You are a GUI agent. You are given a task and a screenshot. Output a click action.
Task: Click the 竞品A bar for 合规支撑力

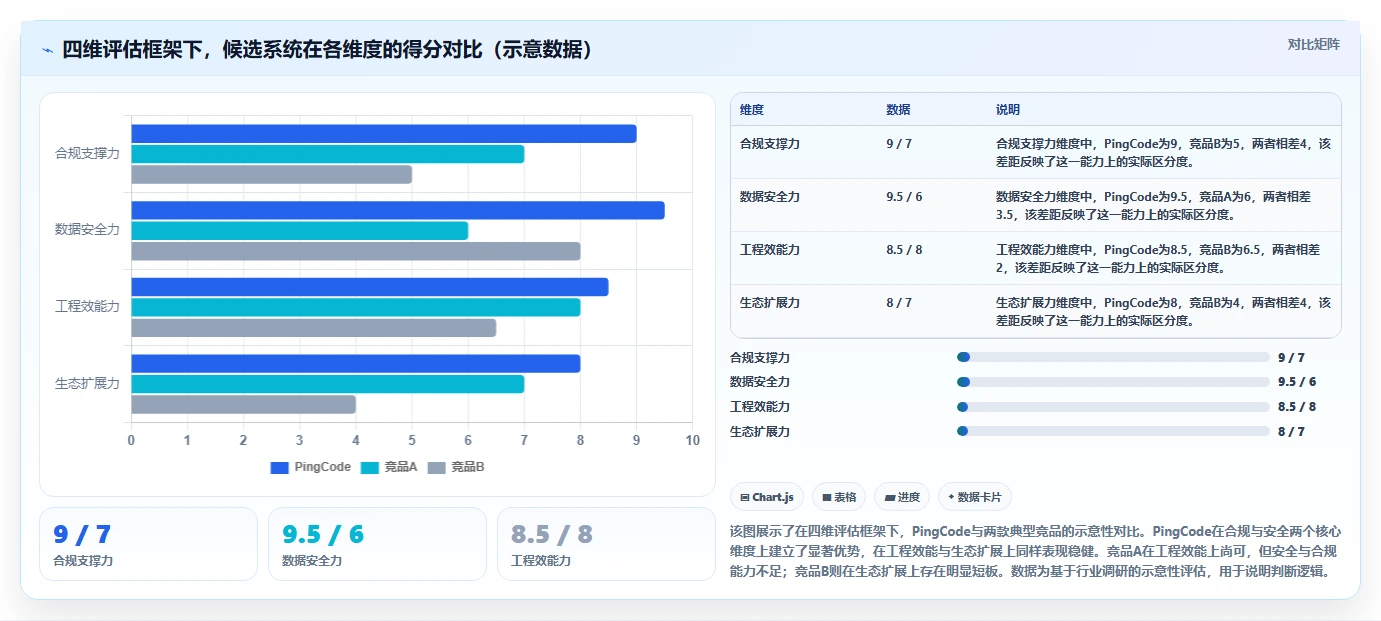point(328,154)
